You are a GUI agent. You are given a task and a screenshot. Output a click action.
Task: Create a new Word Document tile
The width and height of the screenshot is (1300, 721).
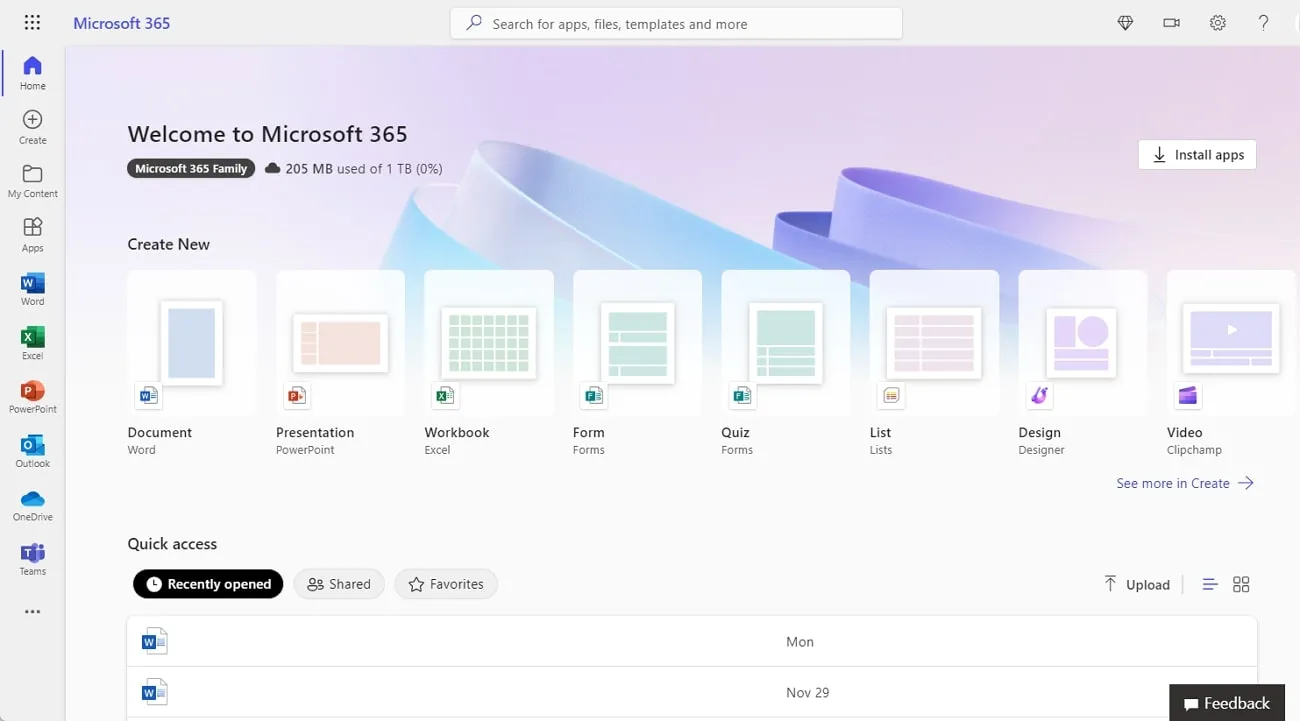(x=191, y=343)
